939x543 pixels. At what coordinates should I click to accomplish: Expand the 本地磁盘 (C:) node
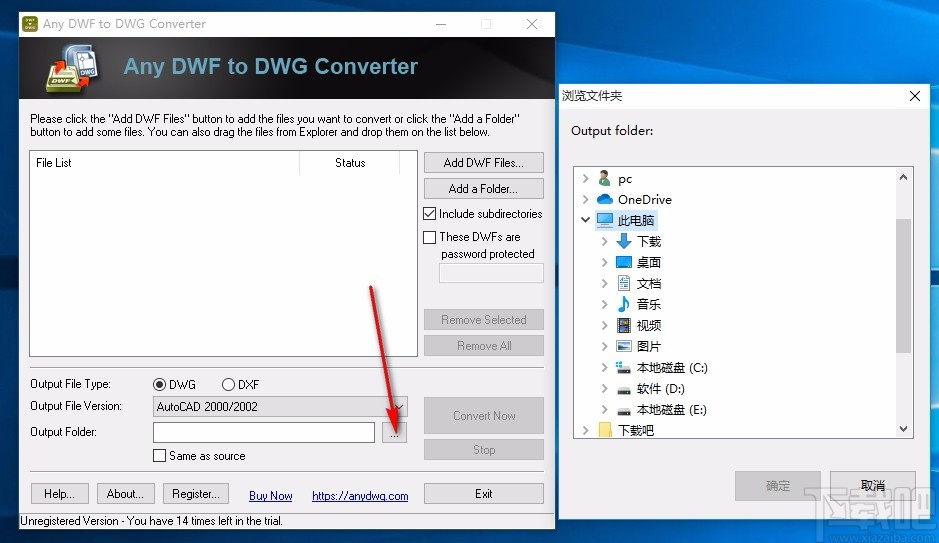point(604,367)
